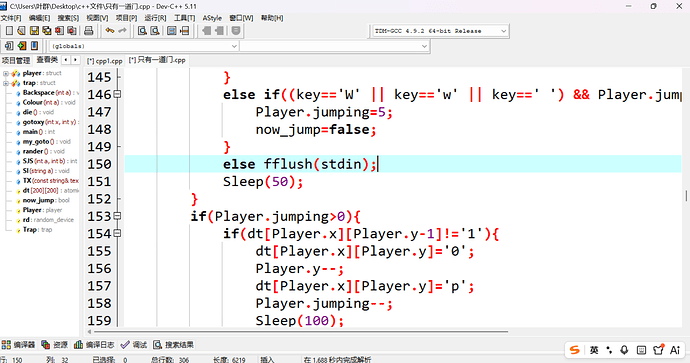The image size is (690, 363).
Task: Open the 文件[F] menu
Action: click(x=11, y=18)
